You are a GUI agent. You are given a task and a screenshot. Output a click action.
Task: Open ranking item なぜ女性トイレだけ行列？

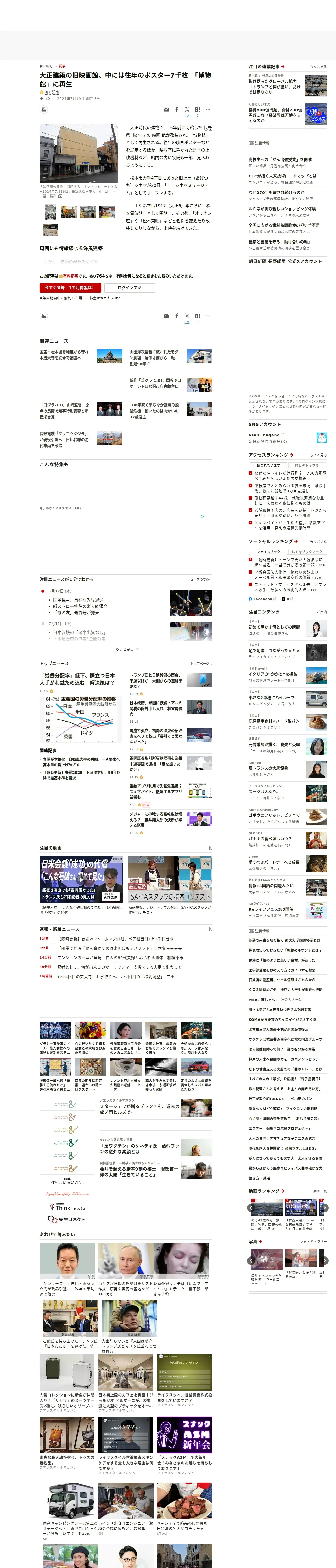pyautogui.click(x=290, y=475)
